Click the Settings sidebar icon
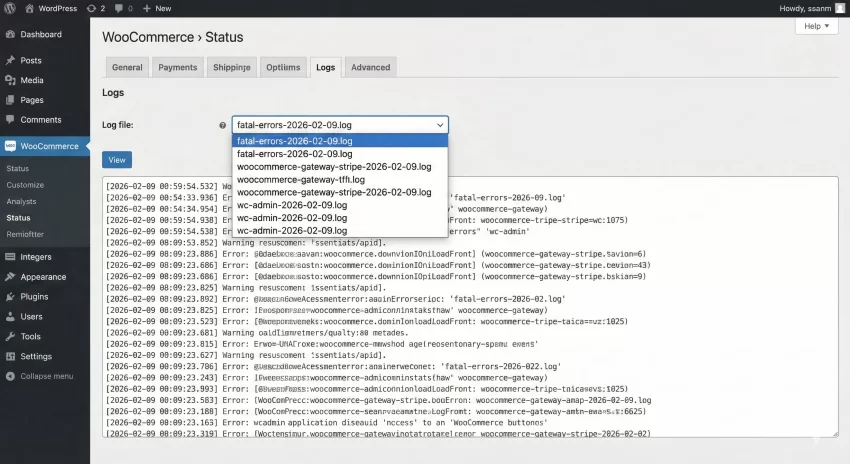Image resolution: width=850 pixels, height=464 pixels. 10,356
